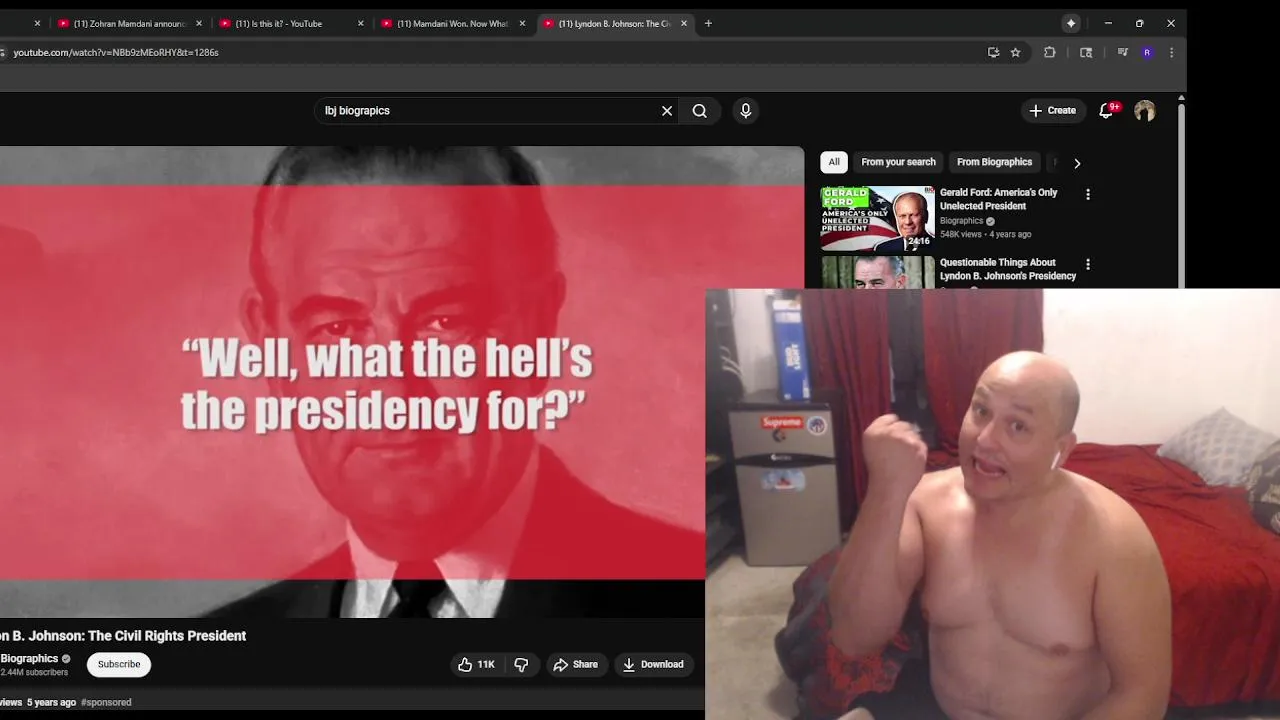This screenshot has width=1280, height=720.
Task: Share the video
Action: click(575, 664)
